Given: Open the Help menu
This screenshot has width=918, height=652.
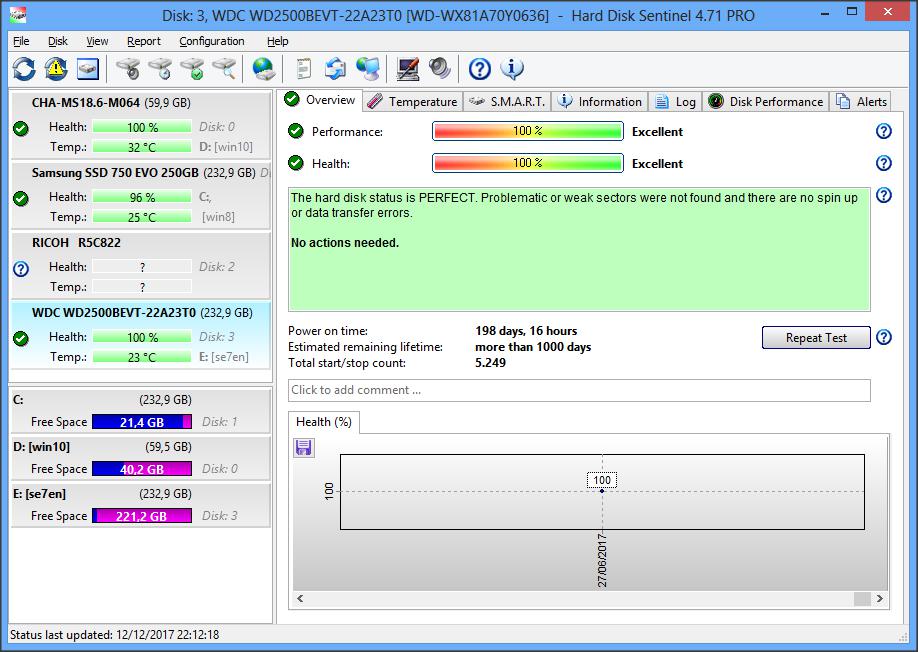Looking at the screenshot, I should 278,41.
